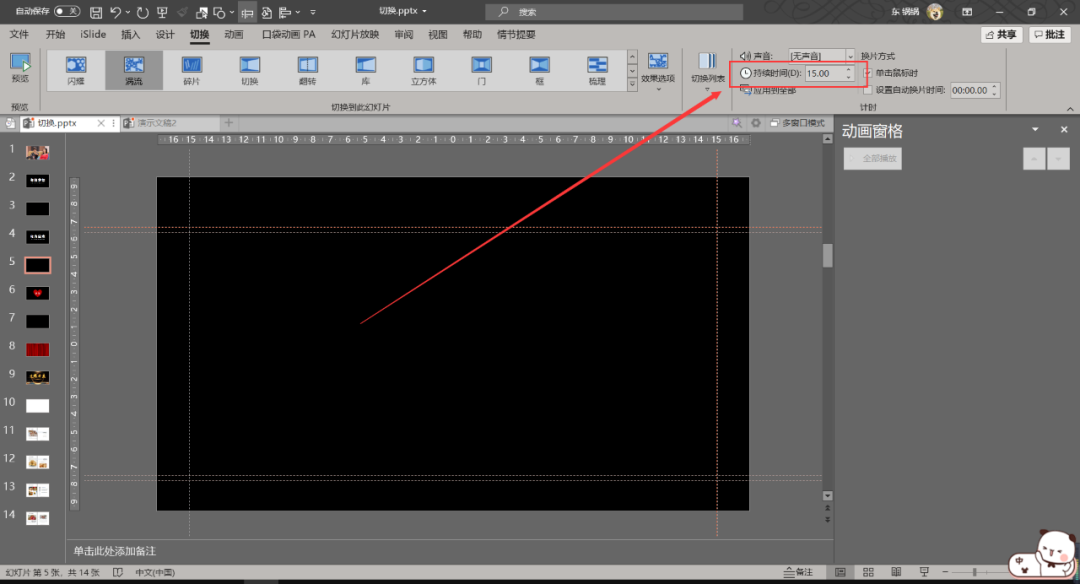1080x584 pixels.
Task: Open the 动画 ribbon tab
Action: pos(234,34)
